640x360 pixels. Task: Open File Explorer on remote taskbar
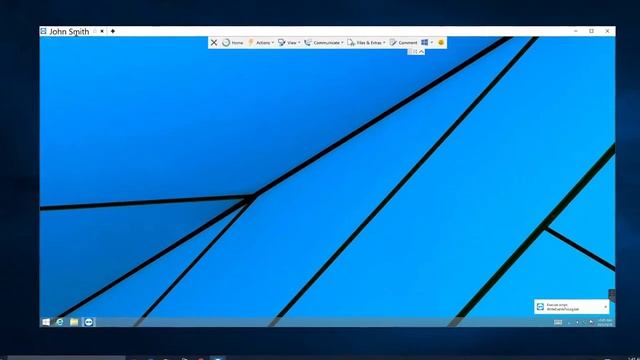coord(74,322)
